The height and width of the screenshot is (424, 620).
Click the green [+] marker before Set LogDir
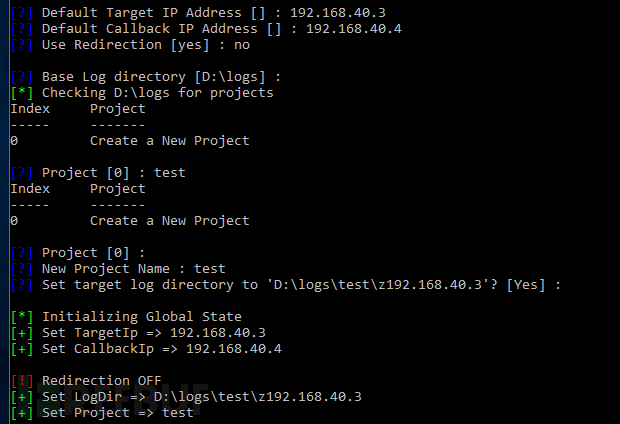pyautogui.click(x=22, y=397)
